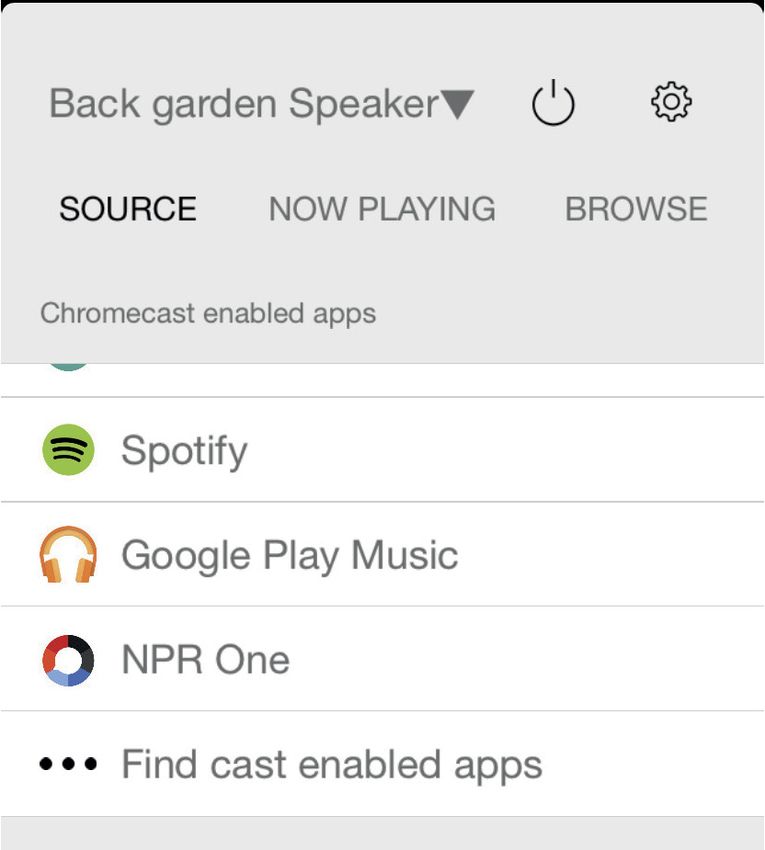Open the Back garden Speaker device name
Viewport: 765px width, 850px height.
(x=243, y=104)
